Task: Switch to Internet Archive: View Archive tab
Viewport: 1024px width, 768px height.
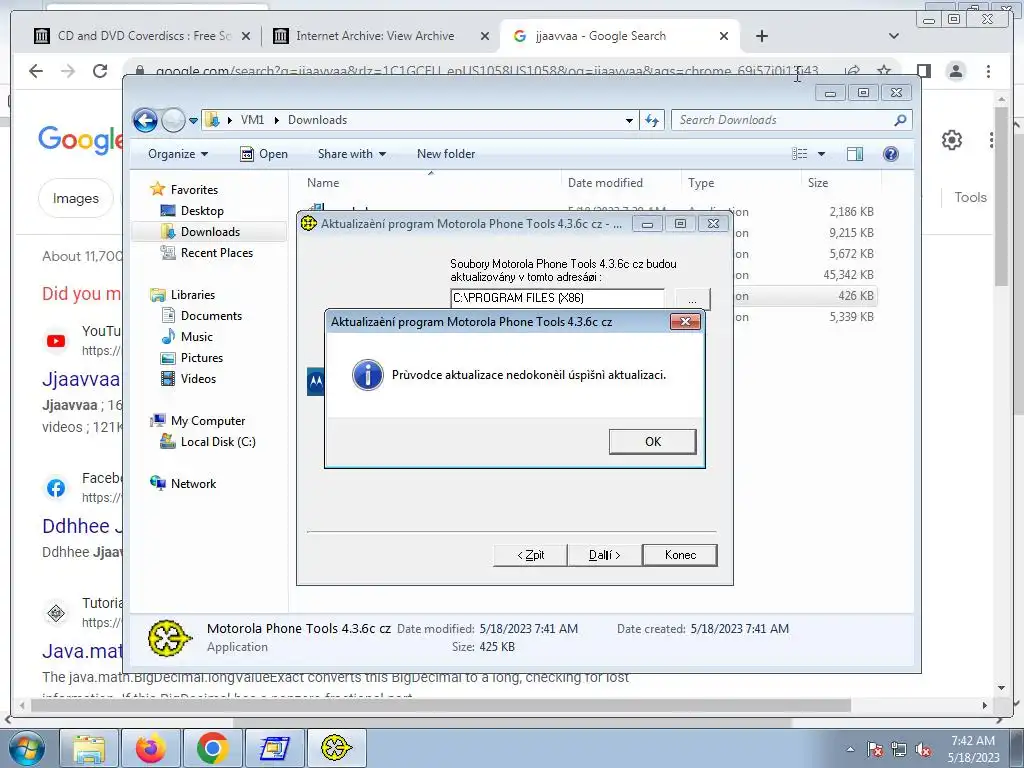Action: coord(375,36)
